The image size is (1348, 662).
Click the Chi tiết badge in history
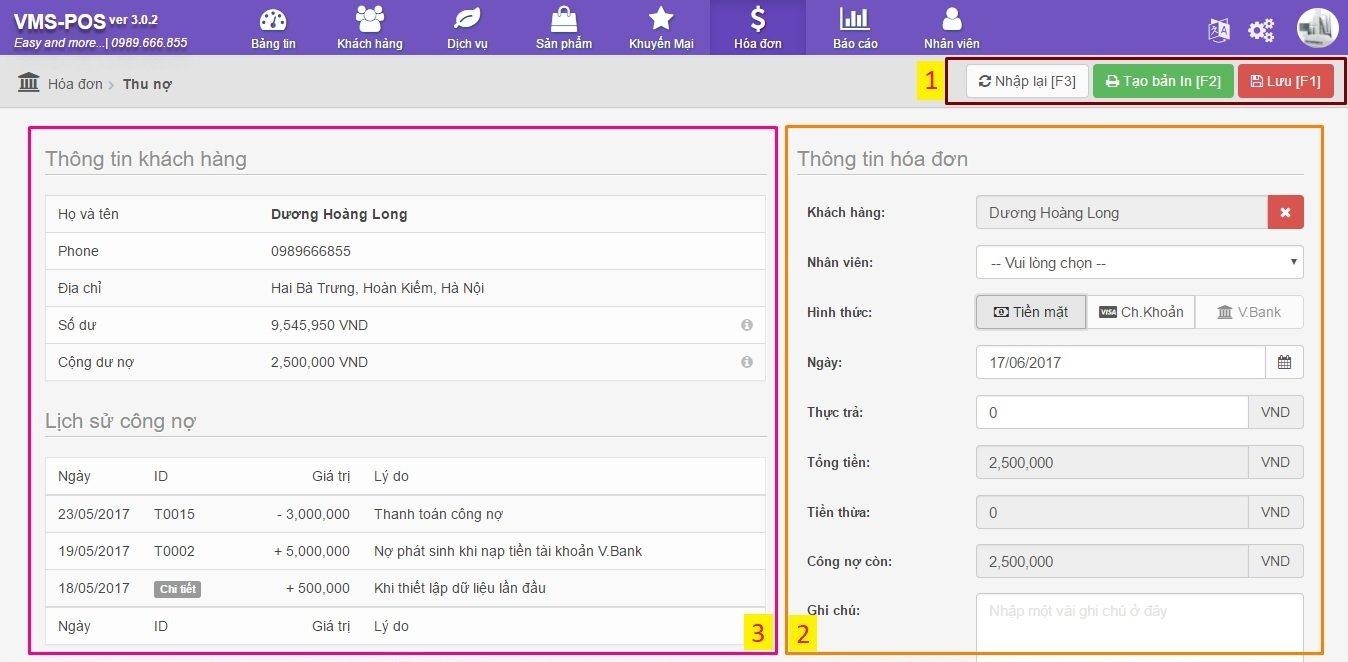click(x=177, y=589)
